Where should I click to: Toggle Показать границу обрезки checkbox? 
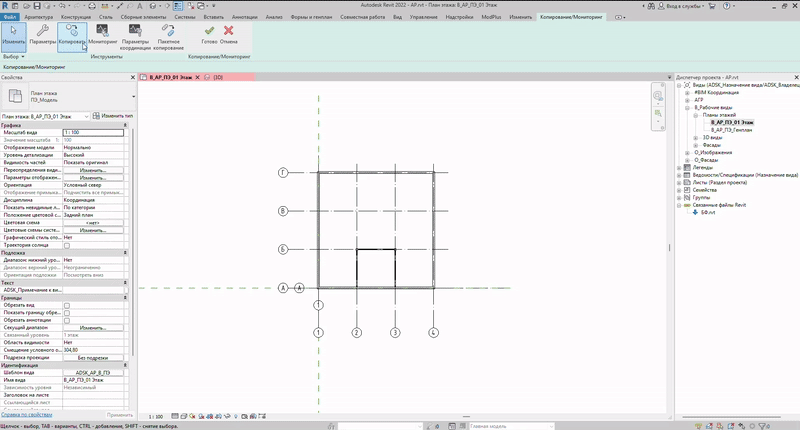point(66,313)
